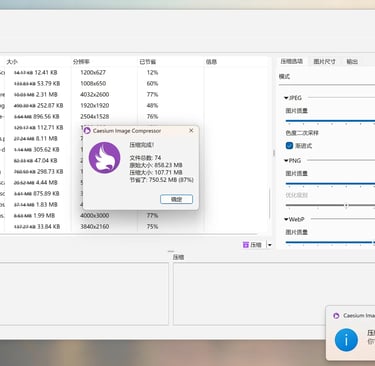Adjust the JPEG image quality slider

click(x=330, y=121)
